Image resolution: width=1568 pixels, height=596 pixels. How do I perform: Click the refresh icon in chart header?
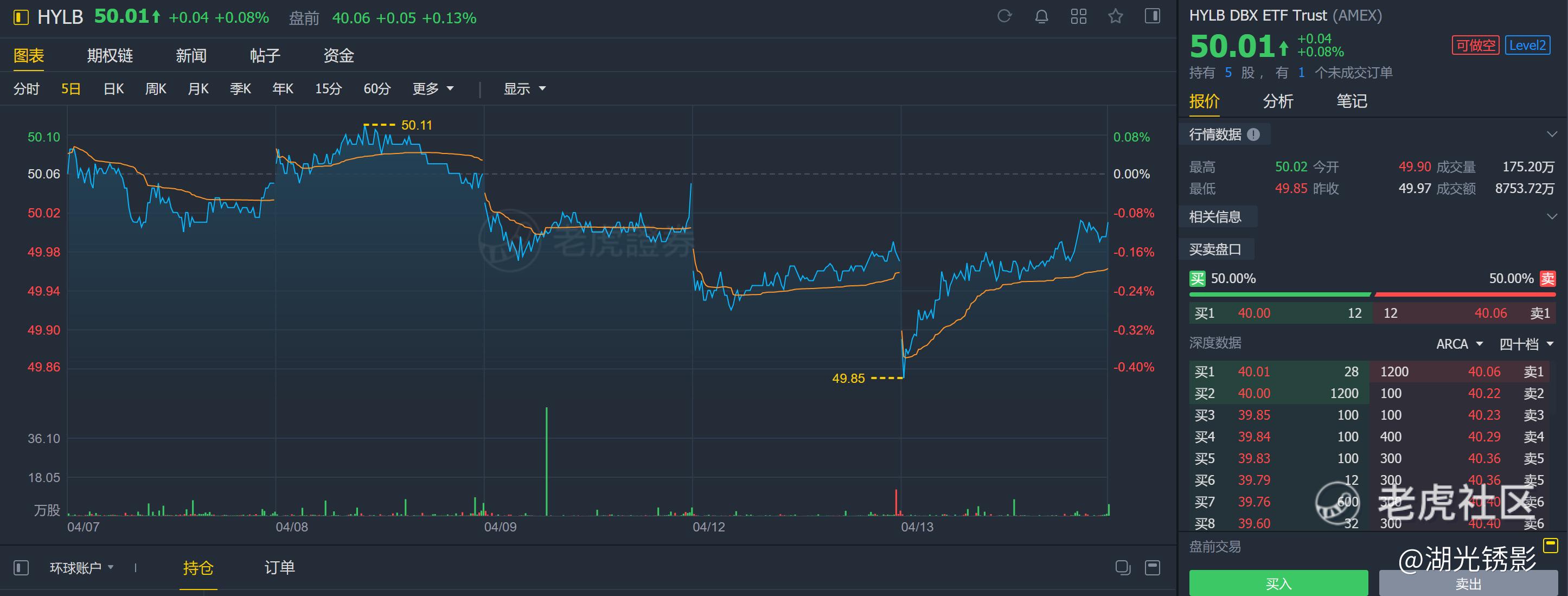(1004, 16)
